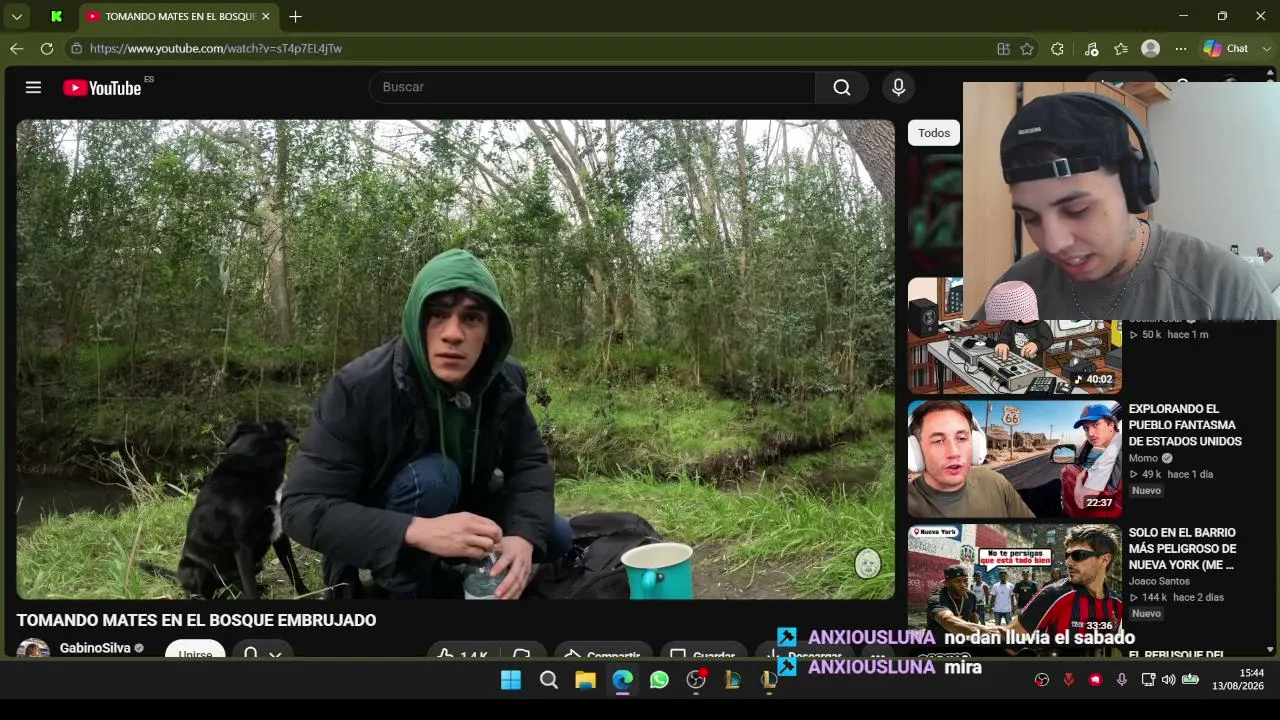Play the 40:02 DJ mixer thumbnail video
This screenshot has height=720, width=1280.
pyautogui.click(x=1014, y=336)
